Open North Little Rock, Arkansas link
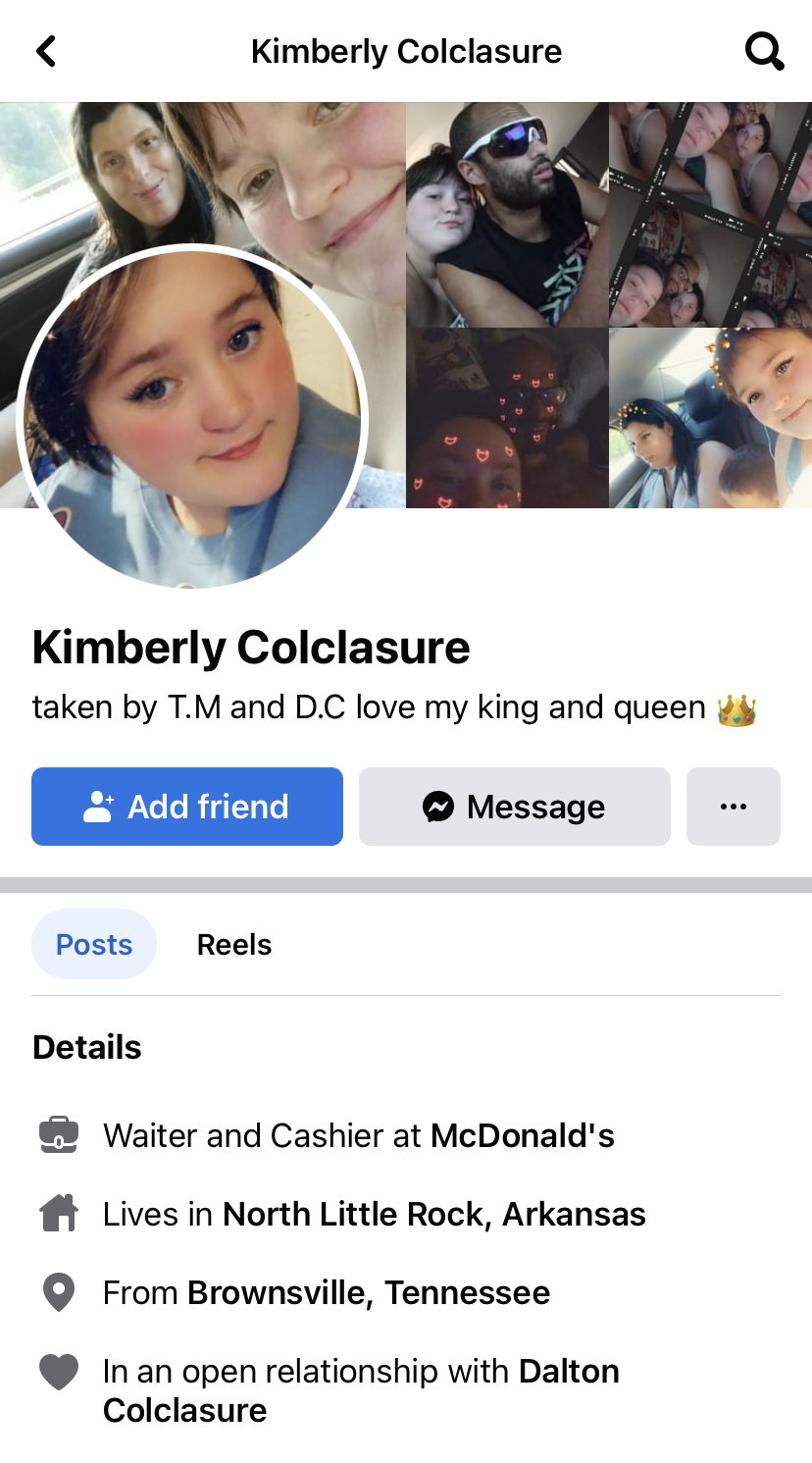This screenshot has height=1463, width=812. [x=434, y=1214]
